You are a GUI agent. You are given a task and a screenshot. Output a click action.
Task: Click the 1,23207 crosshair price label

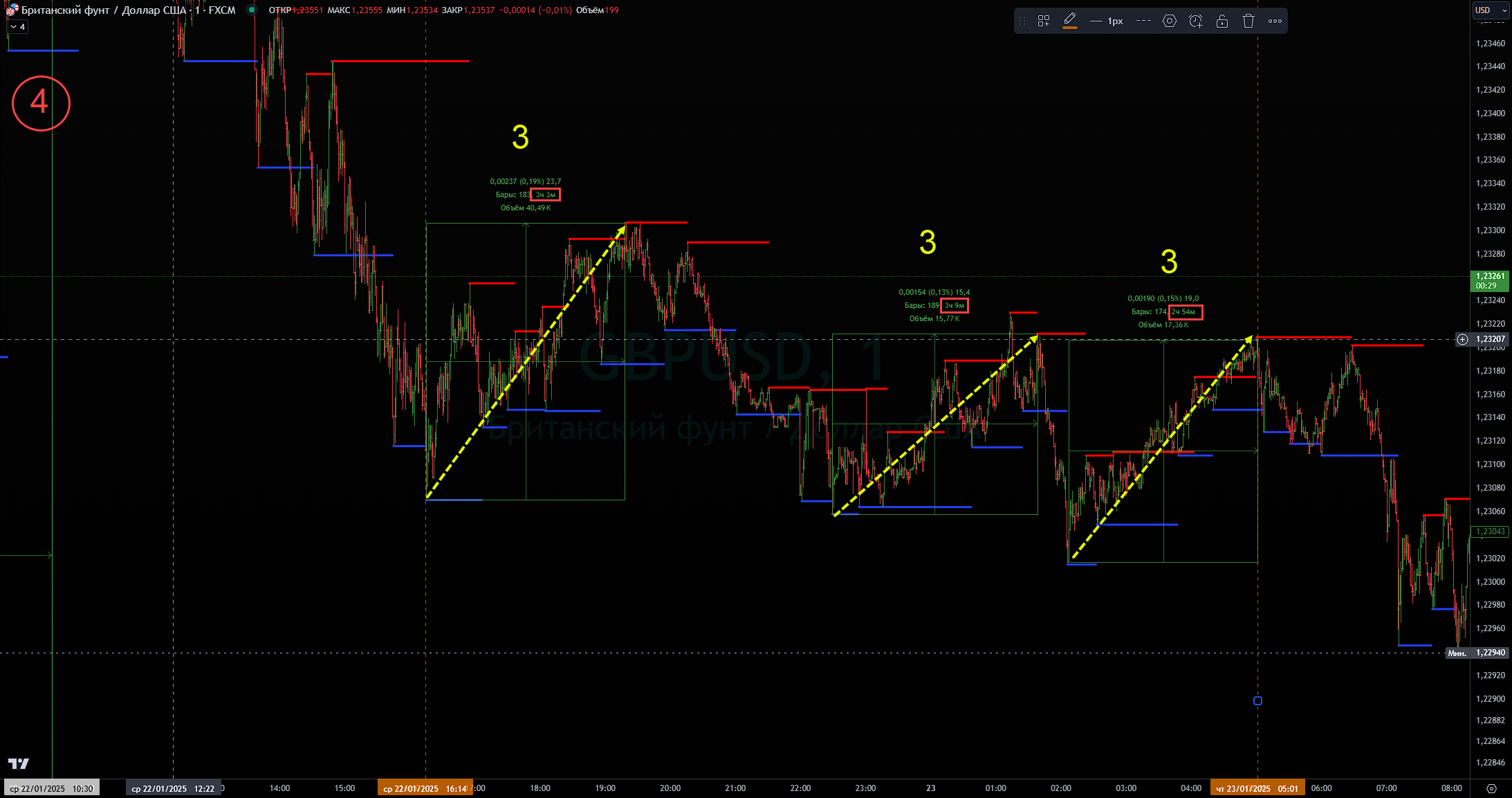(1490, 339)
